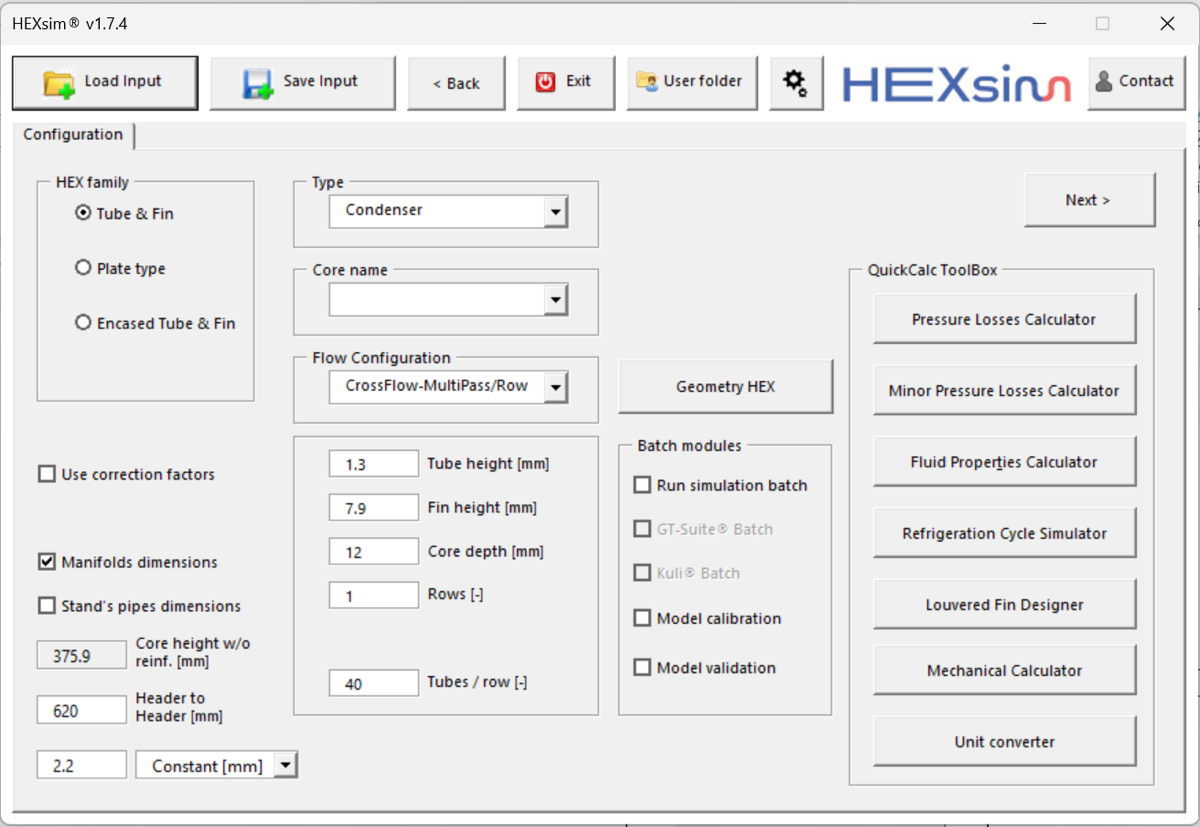Check Stand's pipes dimensions checkbox
The height and width of the screenshot is (827, 1200).
[x=47, y=606]
